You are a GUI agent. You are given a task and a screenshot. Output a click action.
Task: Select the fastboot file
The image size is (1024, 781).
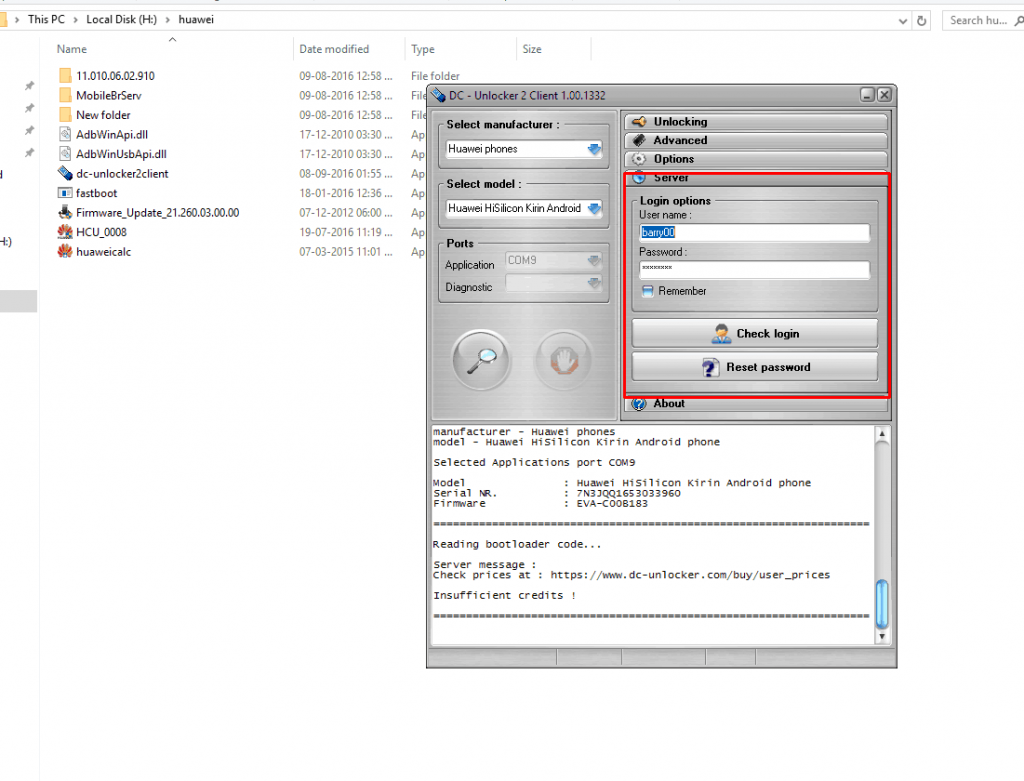point(96,193)
